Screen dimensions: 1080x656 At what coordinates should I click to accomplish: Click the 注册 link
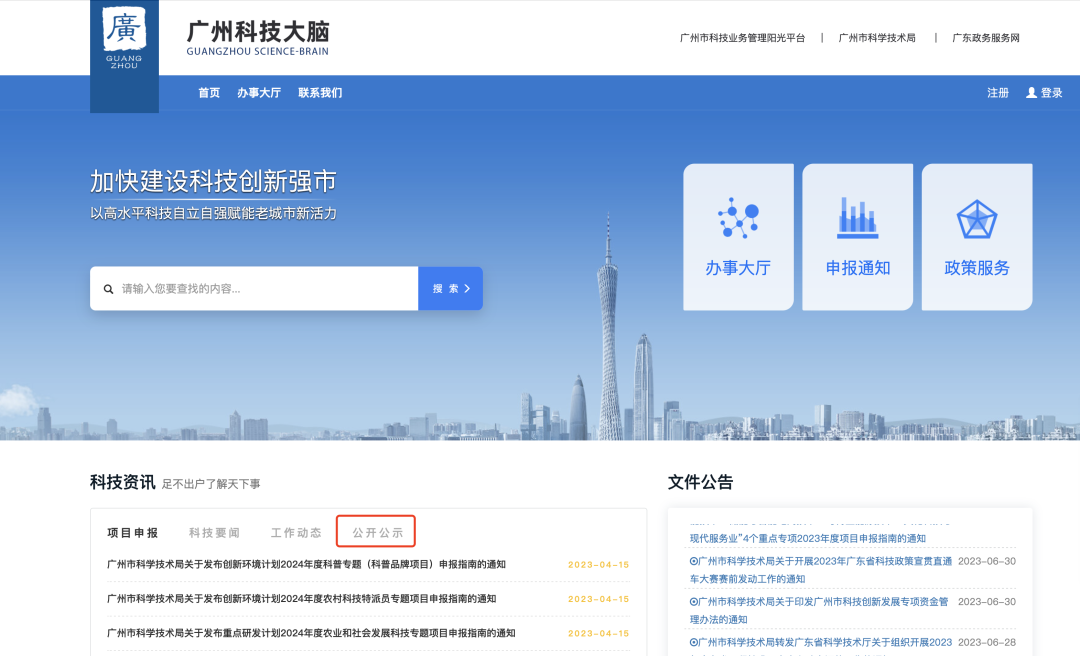[998, 93]
